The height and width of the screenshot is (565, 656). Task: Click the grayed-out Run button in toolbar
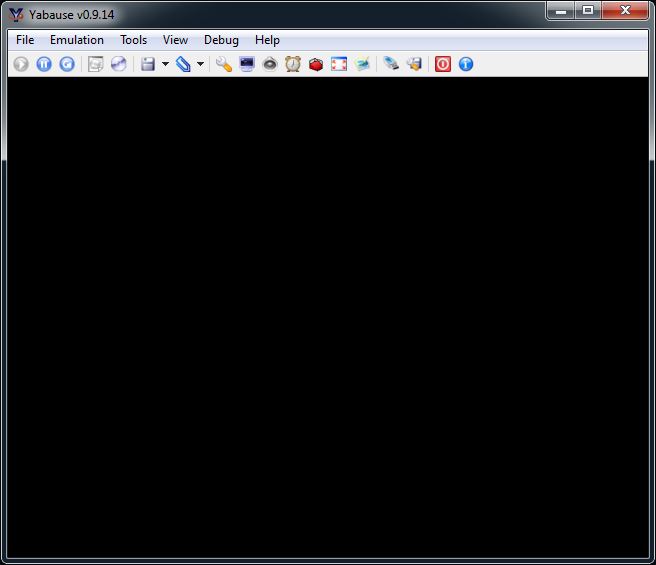coord(21,64)
